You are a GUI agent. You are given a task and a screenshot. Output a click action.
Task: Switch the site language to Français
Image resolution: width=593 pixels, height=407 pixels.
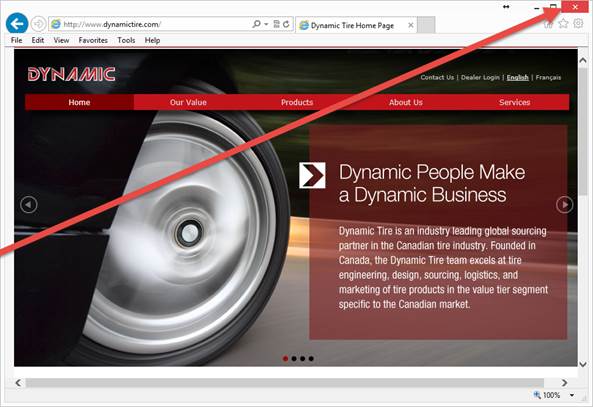(548, 77)
